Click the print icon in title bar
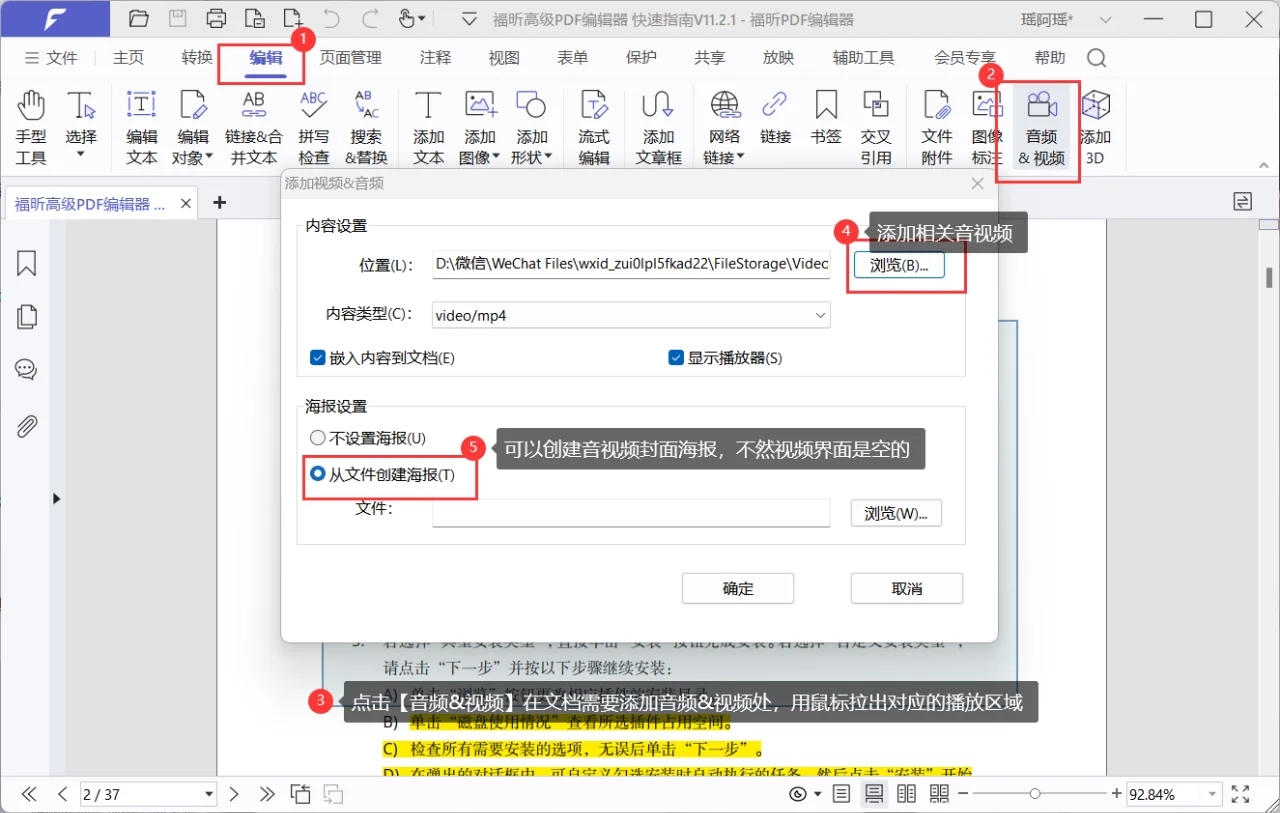 point(216,19)
